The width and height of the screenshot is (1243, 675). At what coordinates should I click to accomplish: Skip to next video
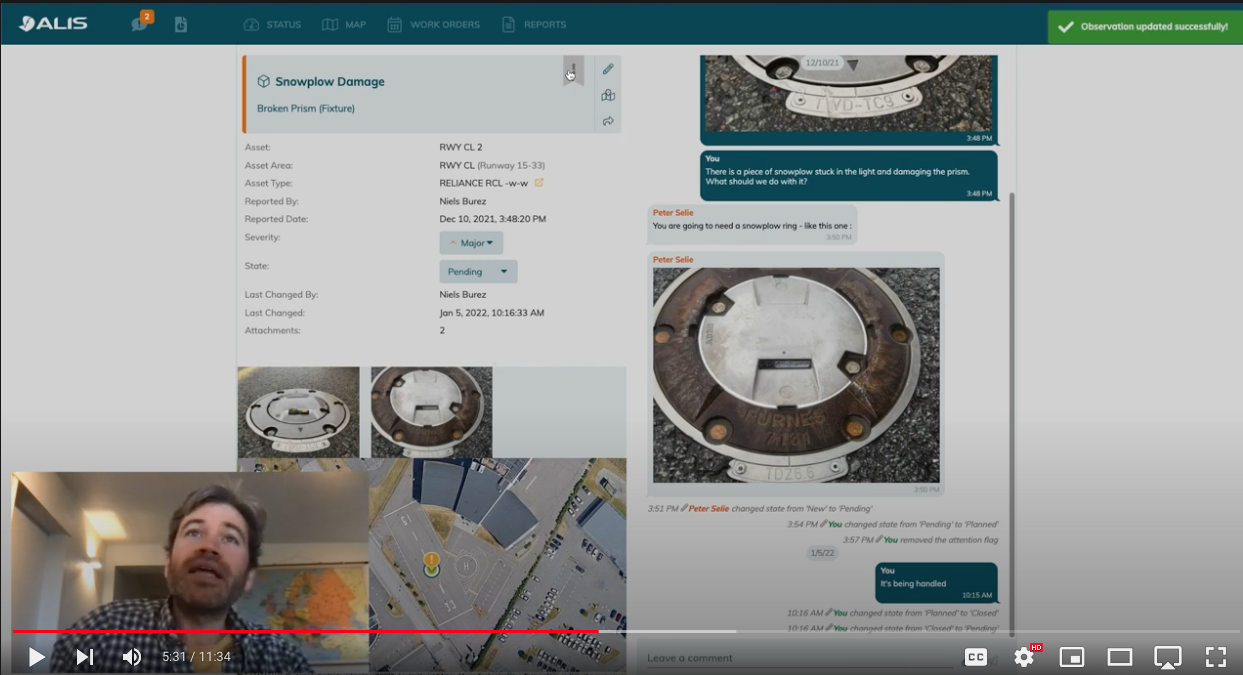[85, 657]
